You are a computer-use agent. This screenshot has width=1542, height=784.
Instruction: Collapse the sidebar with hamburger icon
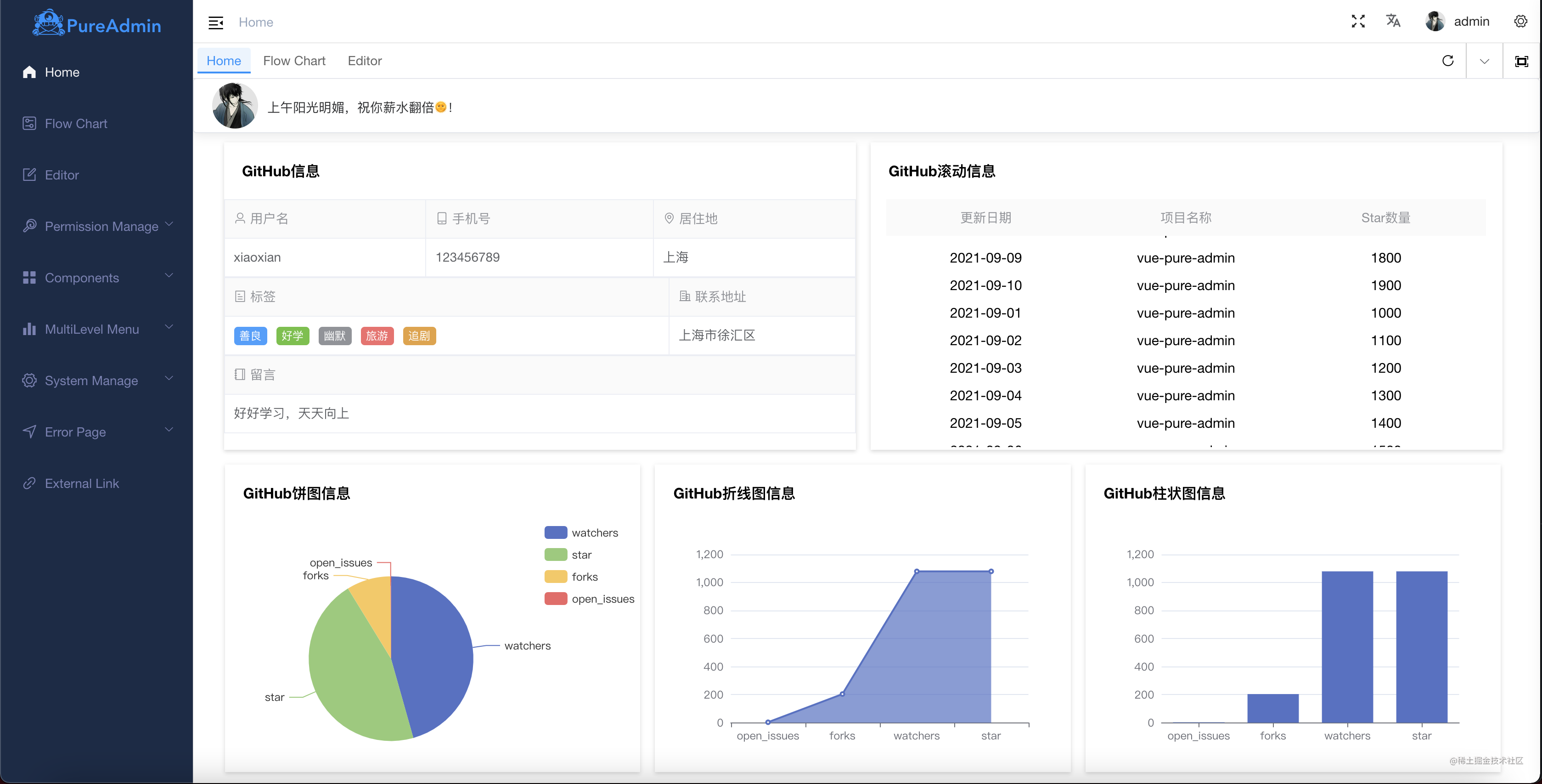(x=215, y=22)
